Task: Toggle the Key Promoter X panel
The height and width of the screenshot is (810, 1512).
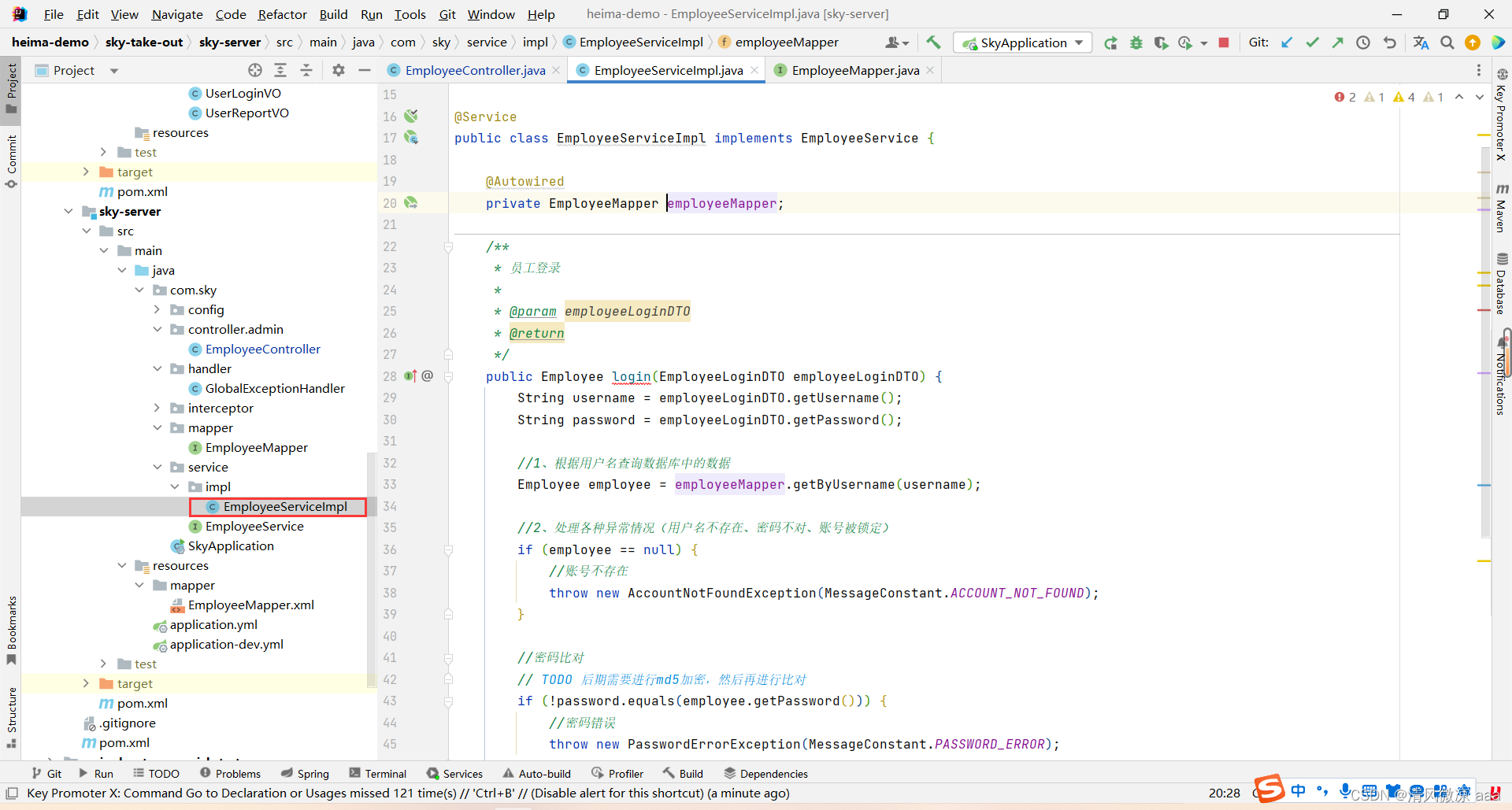Action: point(1502,114)
